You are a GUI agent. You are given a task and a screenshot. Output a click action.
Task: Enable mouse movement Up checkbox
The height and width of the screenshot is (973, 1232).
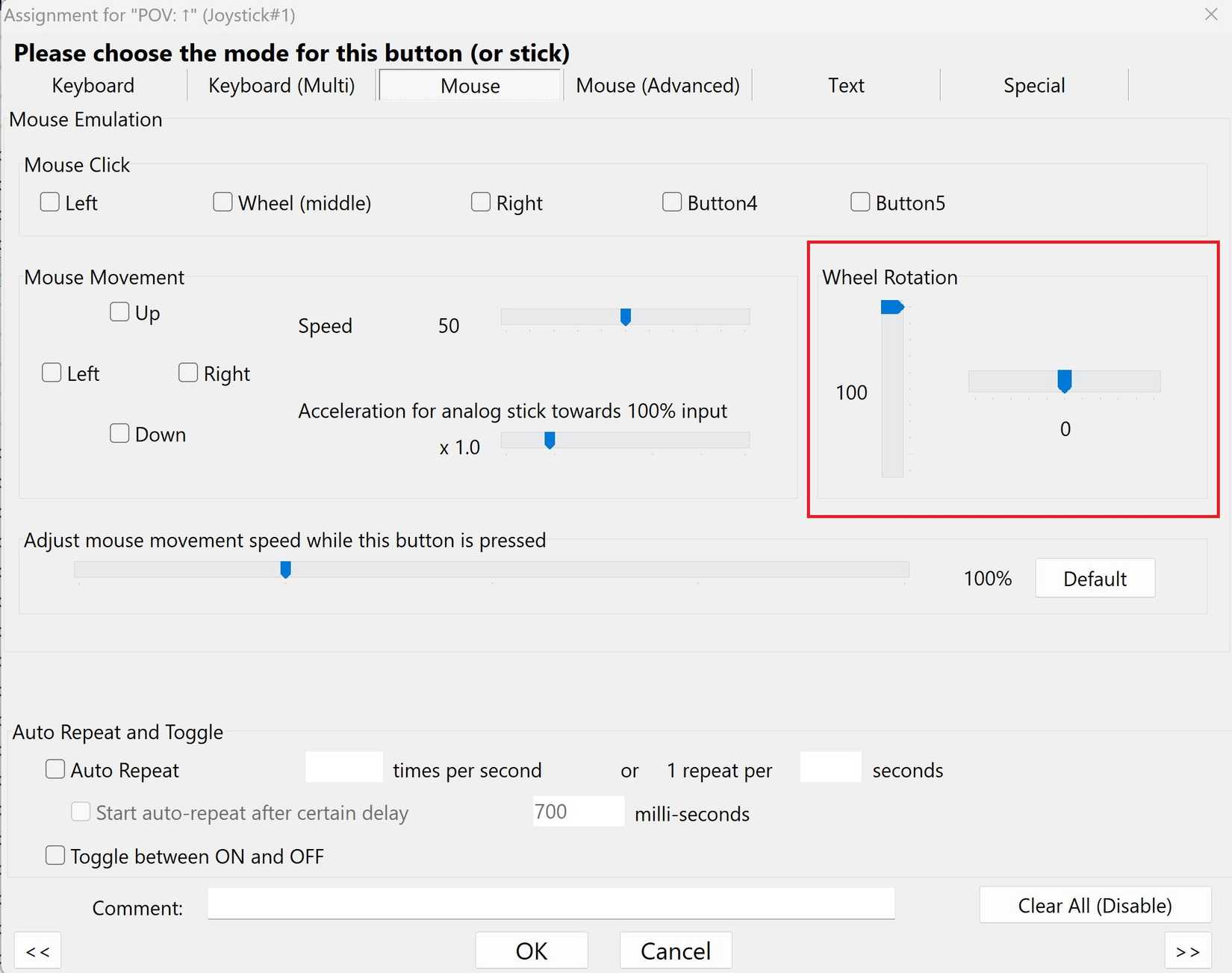(x=119, y=311)
